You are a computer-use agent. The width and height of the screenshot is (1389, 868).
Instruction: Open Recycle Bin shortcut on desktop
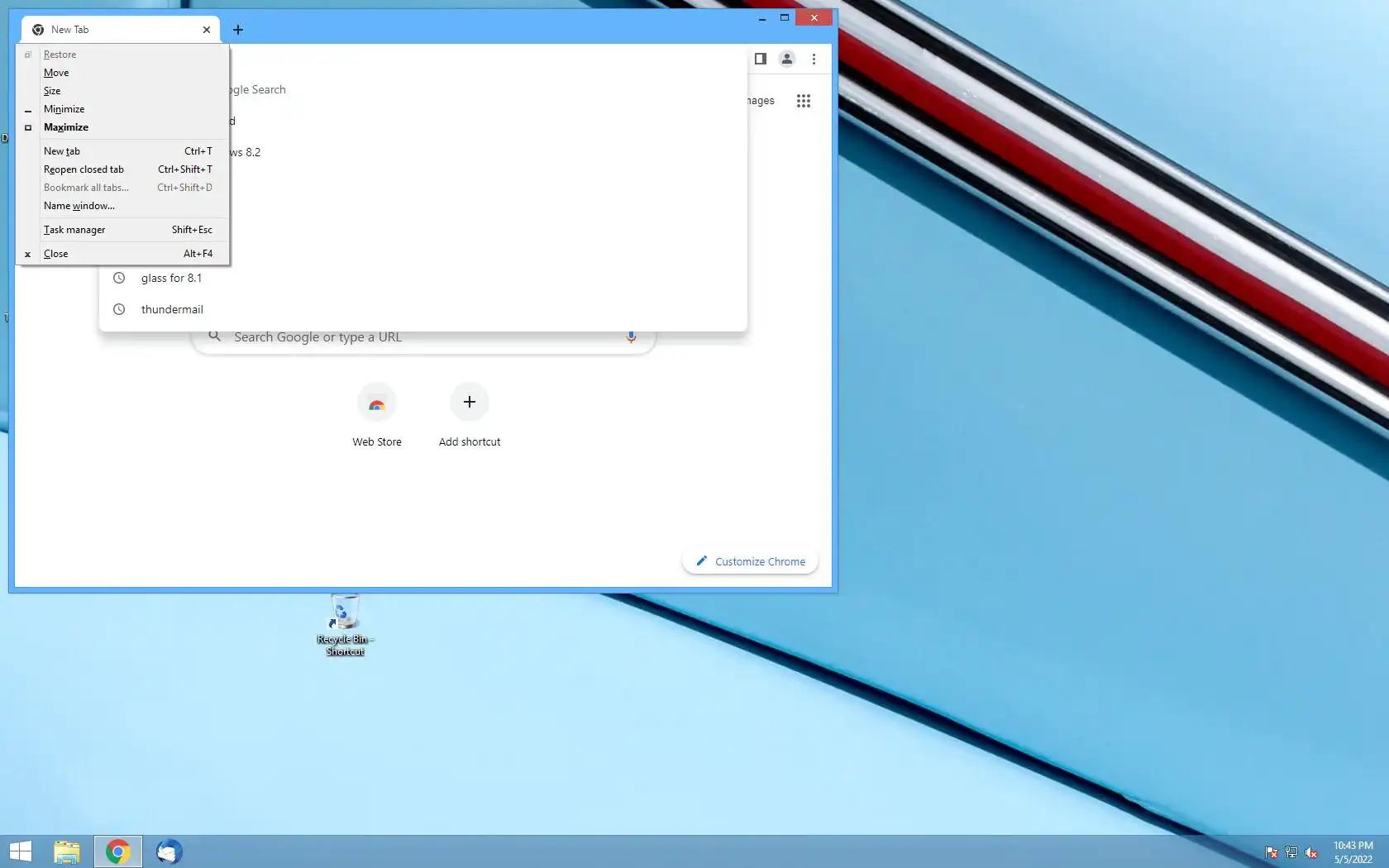[345, 625]
